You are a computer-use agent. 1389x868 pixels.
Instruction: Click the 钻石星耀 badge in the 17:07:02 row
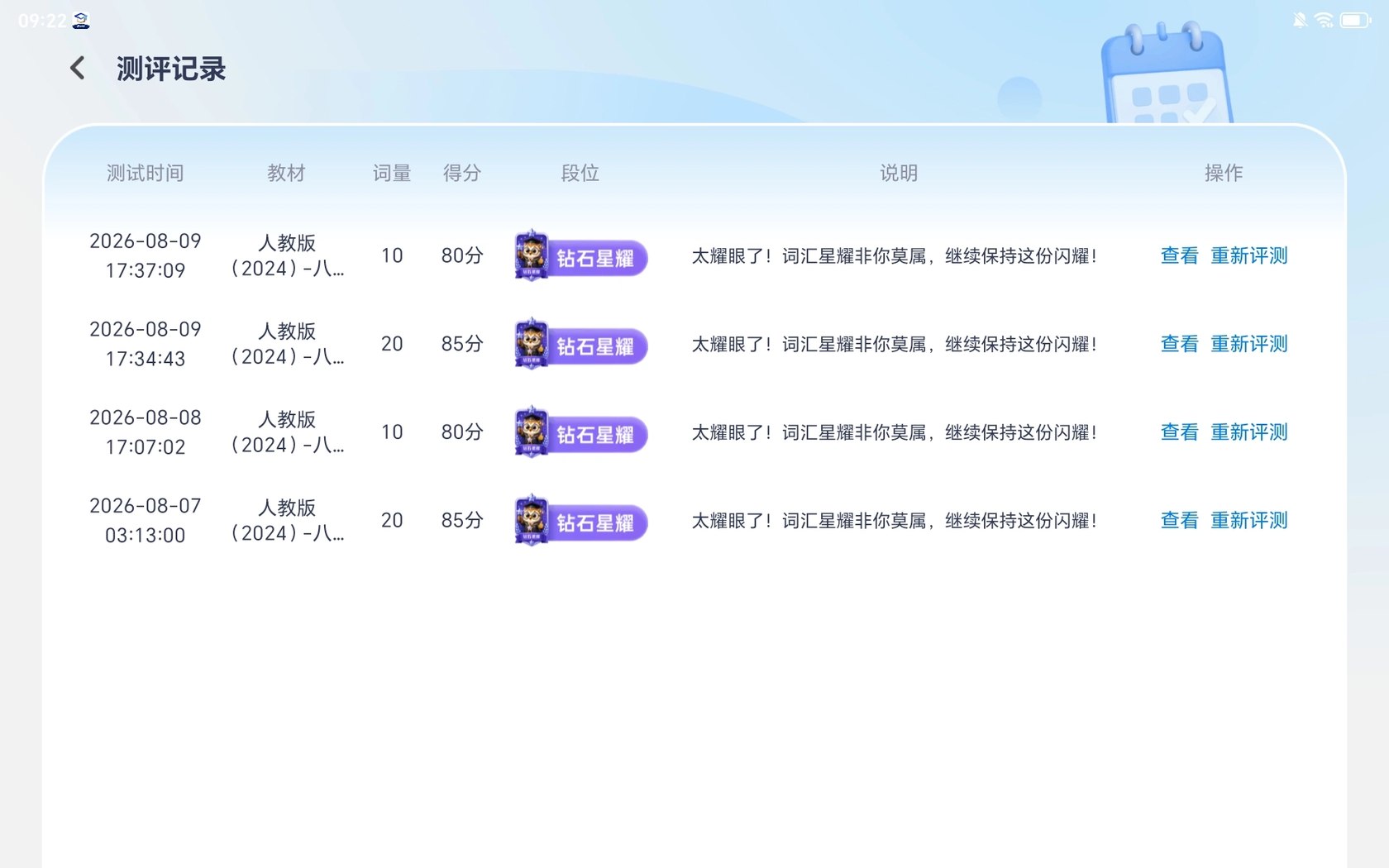point(580,432)
